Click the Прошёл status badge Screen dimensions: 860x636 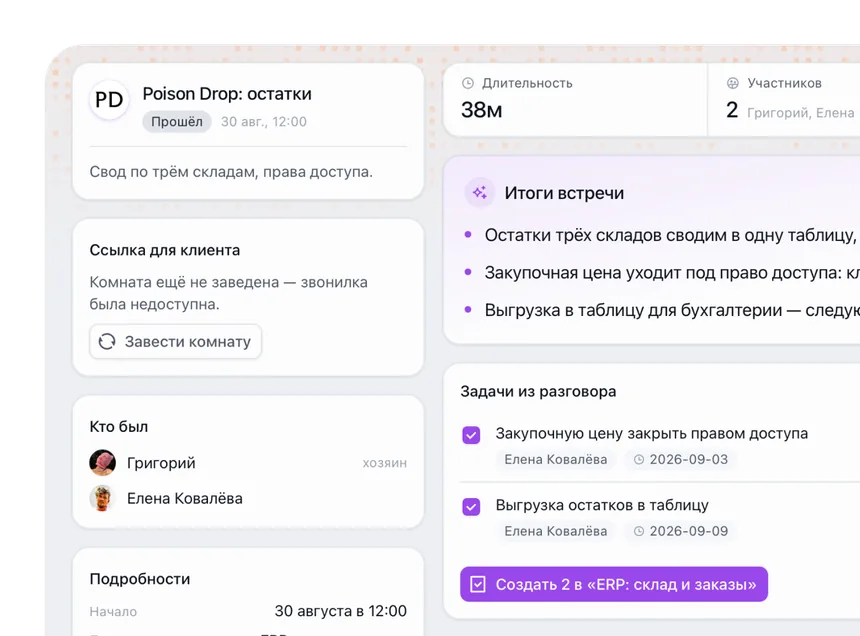[177, 122]
